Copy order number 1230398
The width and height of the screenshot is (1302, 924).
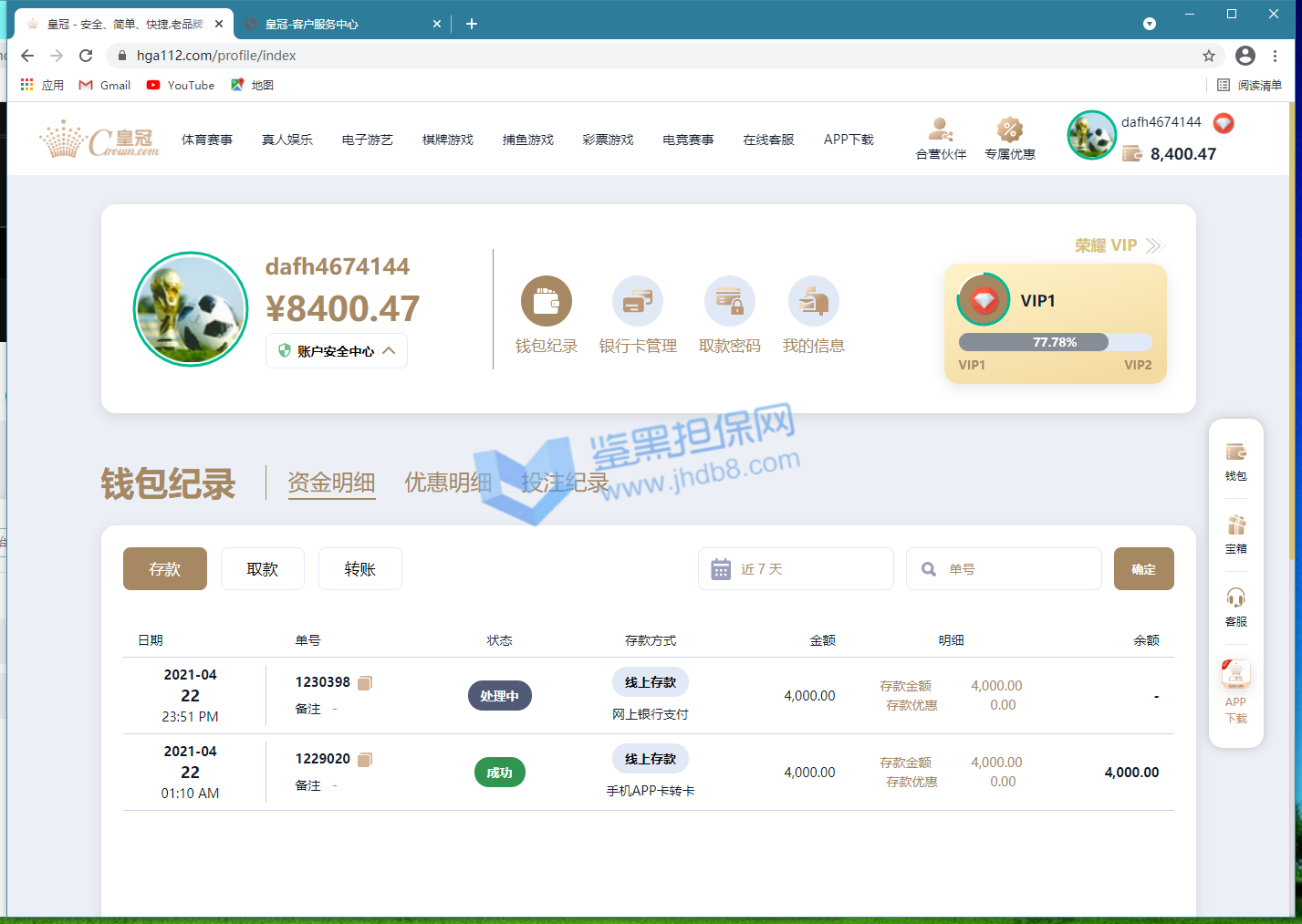(x=365, y=682)
